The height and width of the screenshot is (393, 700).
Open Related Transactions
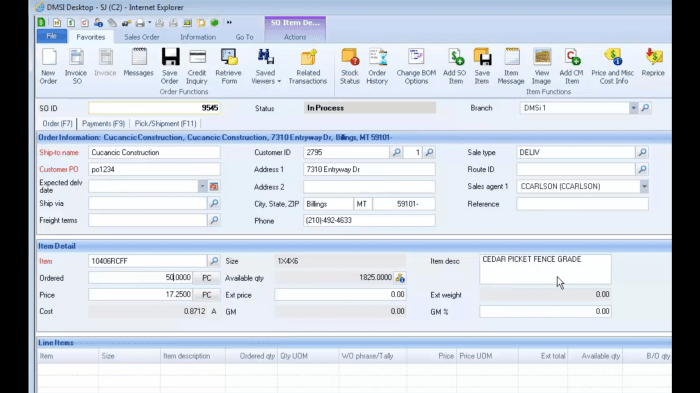pyautogui.click(x=308, y=66)
